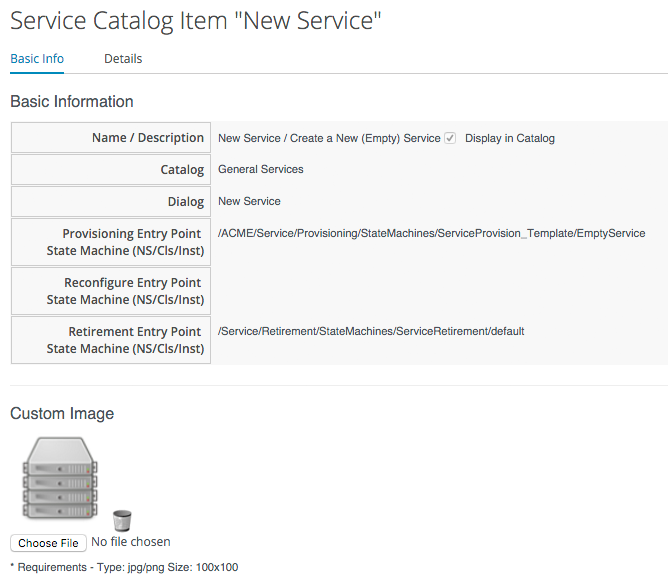Click the Dialog row label
The width and height of the screenshot is (668, 583).
[x=185, y=202]
